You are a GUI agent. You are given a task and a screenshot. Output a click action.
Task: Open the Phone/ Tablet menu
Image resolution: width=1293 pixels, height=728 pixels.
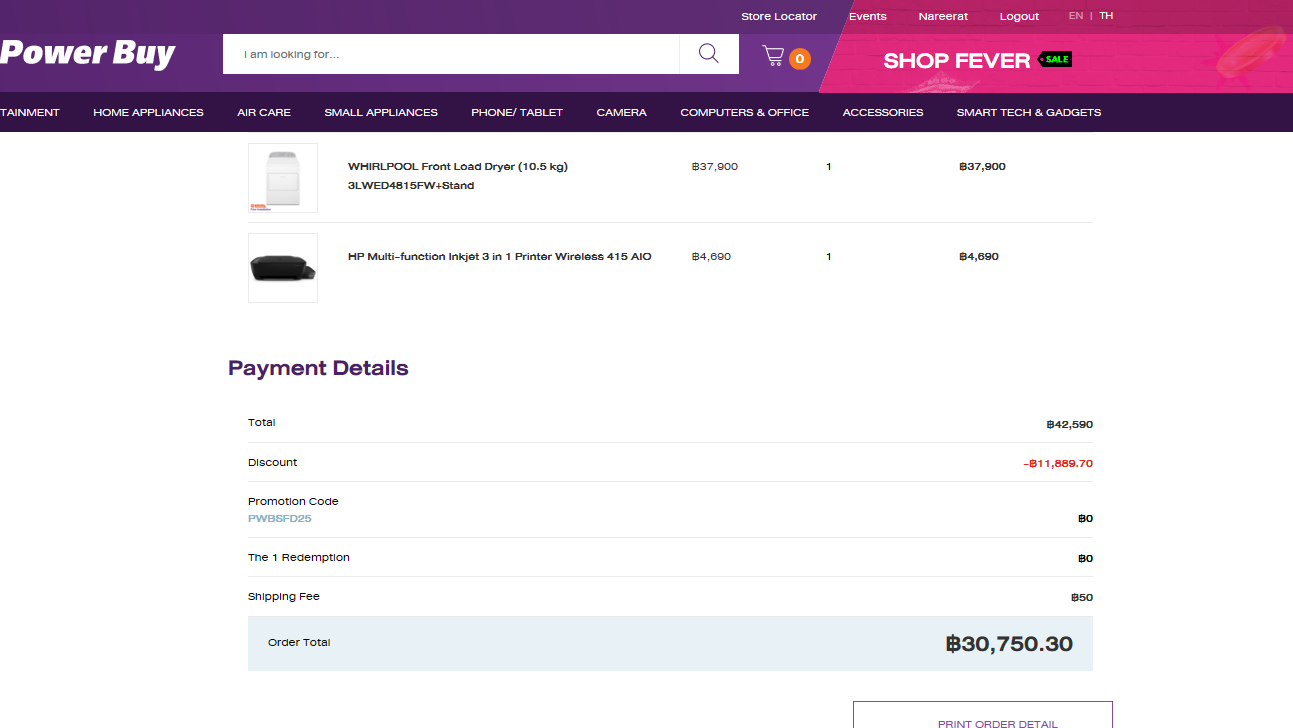(517, 112)
